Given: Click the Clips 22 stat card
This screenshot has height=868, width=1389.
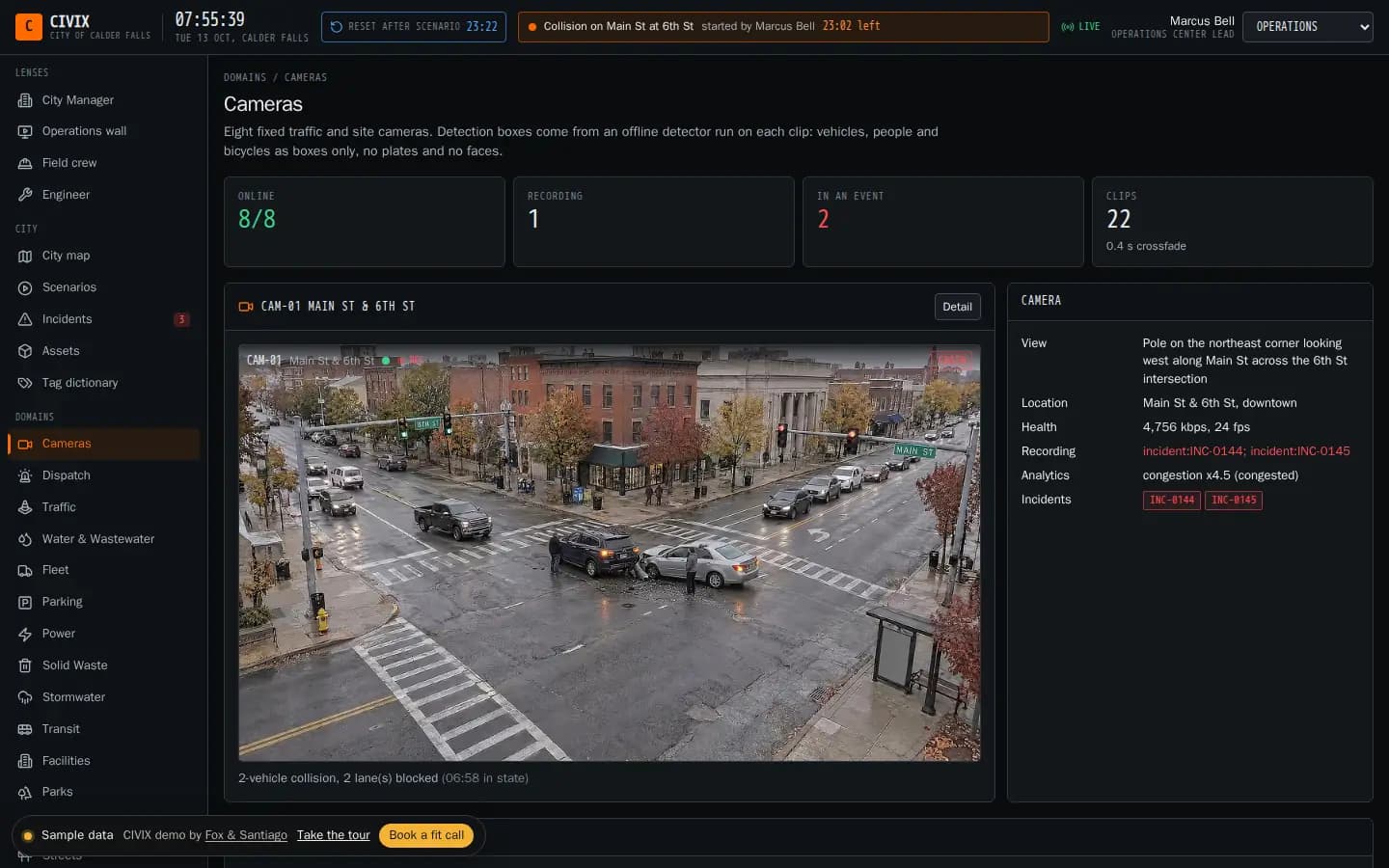Looking at the screenshot, I should [x=1232, y=222].
